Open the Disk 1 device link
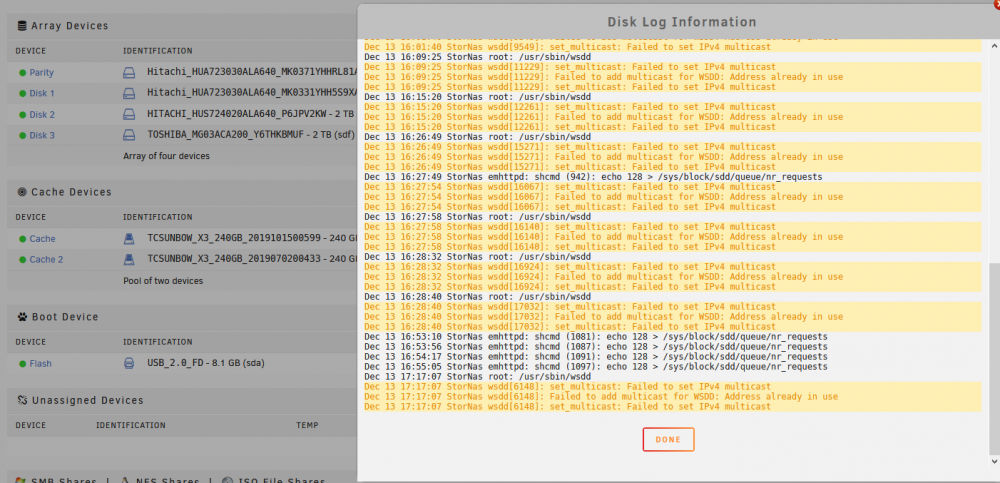The width and height of the screenshot is (1000, 483). coord(42,93)
